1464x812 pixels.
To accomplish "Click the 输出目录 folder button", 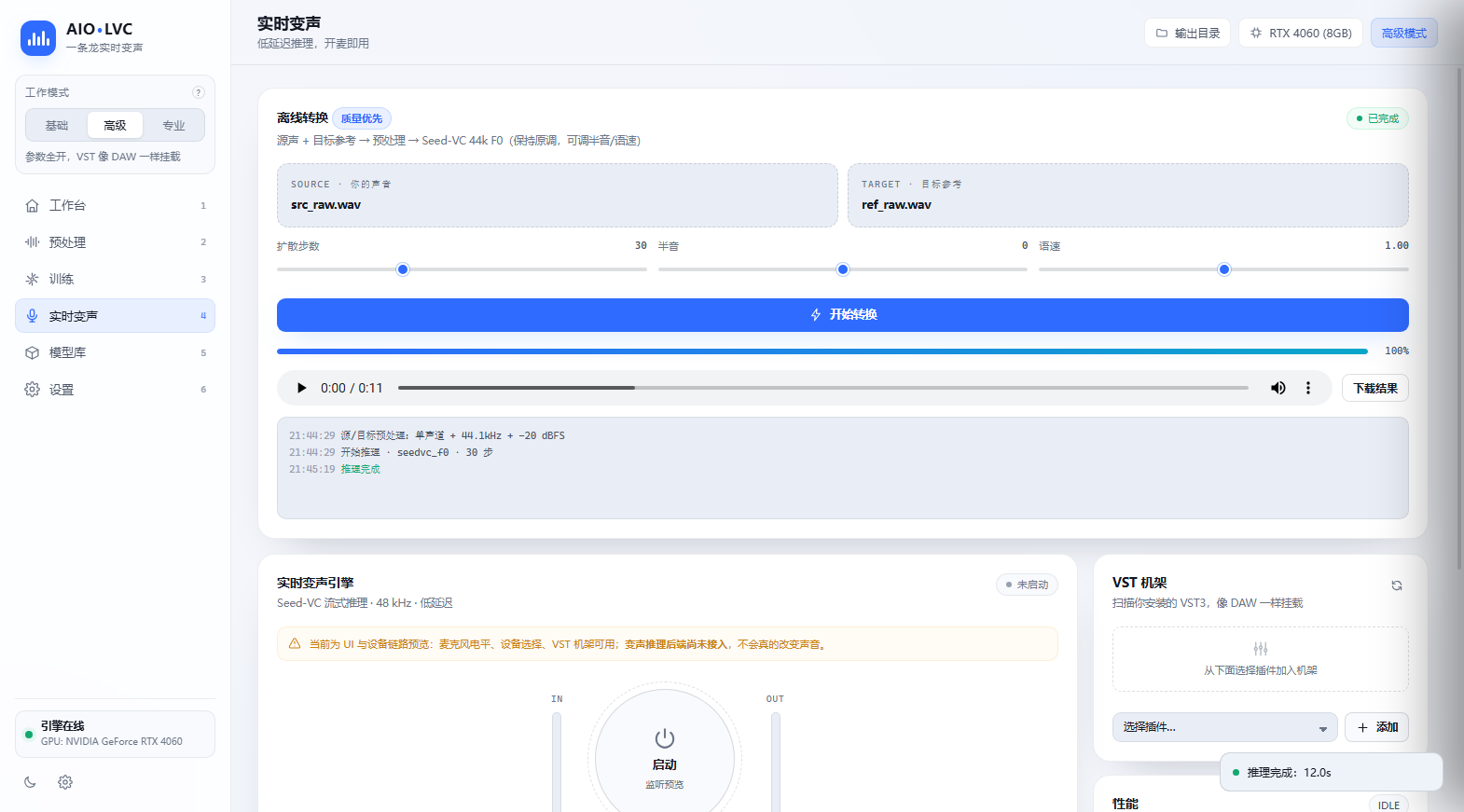I will coord(1187,33).
